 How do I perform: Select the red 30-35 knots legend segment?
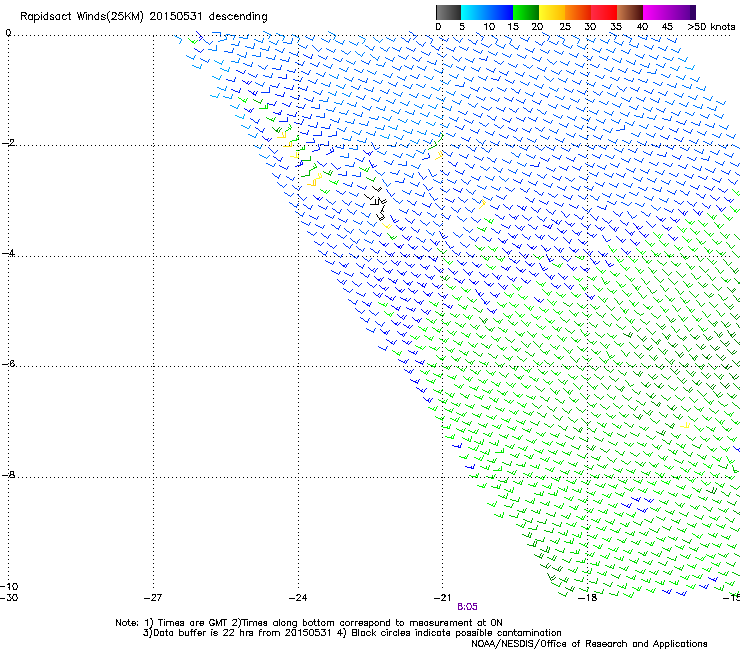(x=604, y=12)
